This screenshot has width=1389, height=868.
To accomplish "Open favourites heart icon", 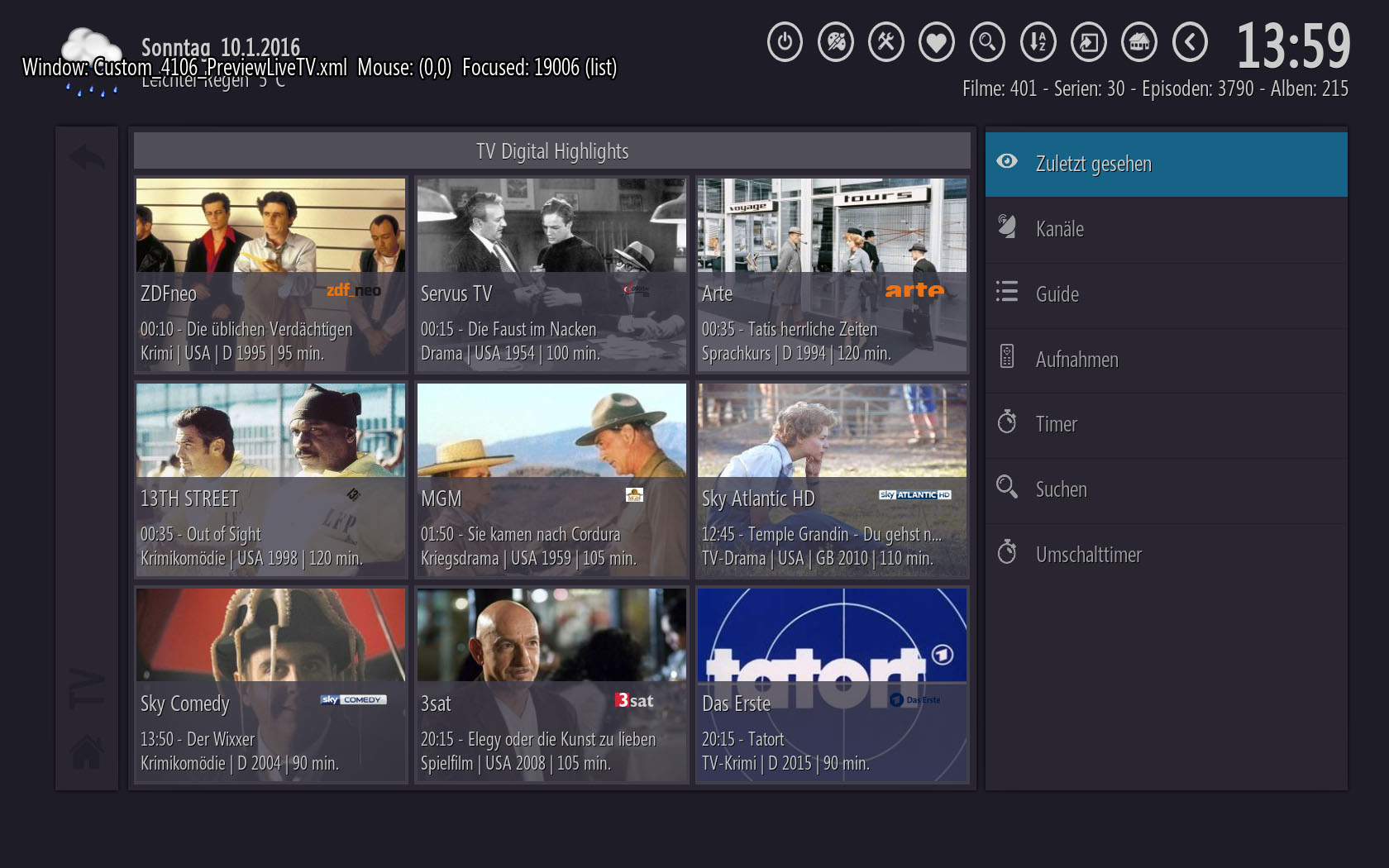I will [937, 42].
